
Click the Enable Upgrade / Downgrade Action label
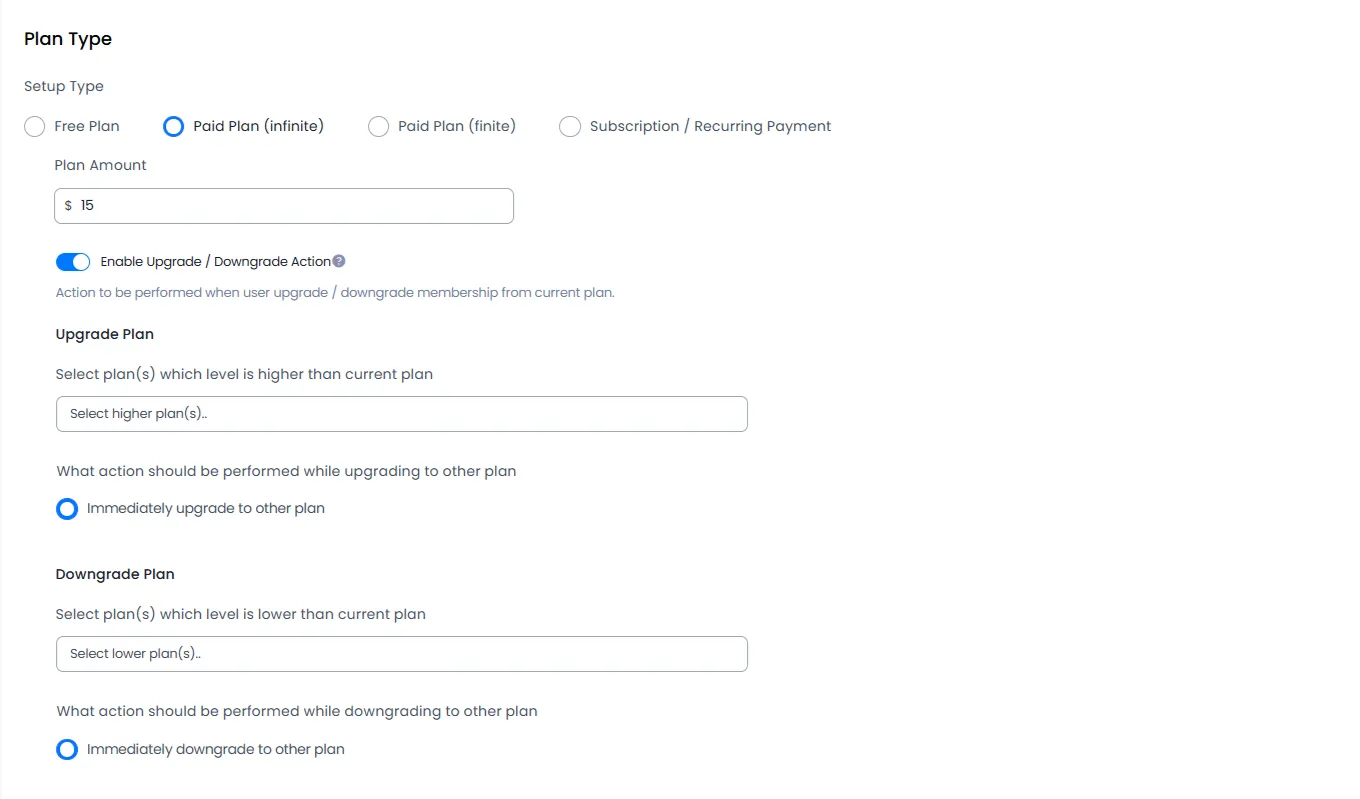click(215, 262)
